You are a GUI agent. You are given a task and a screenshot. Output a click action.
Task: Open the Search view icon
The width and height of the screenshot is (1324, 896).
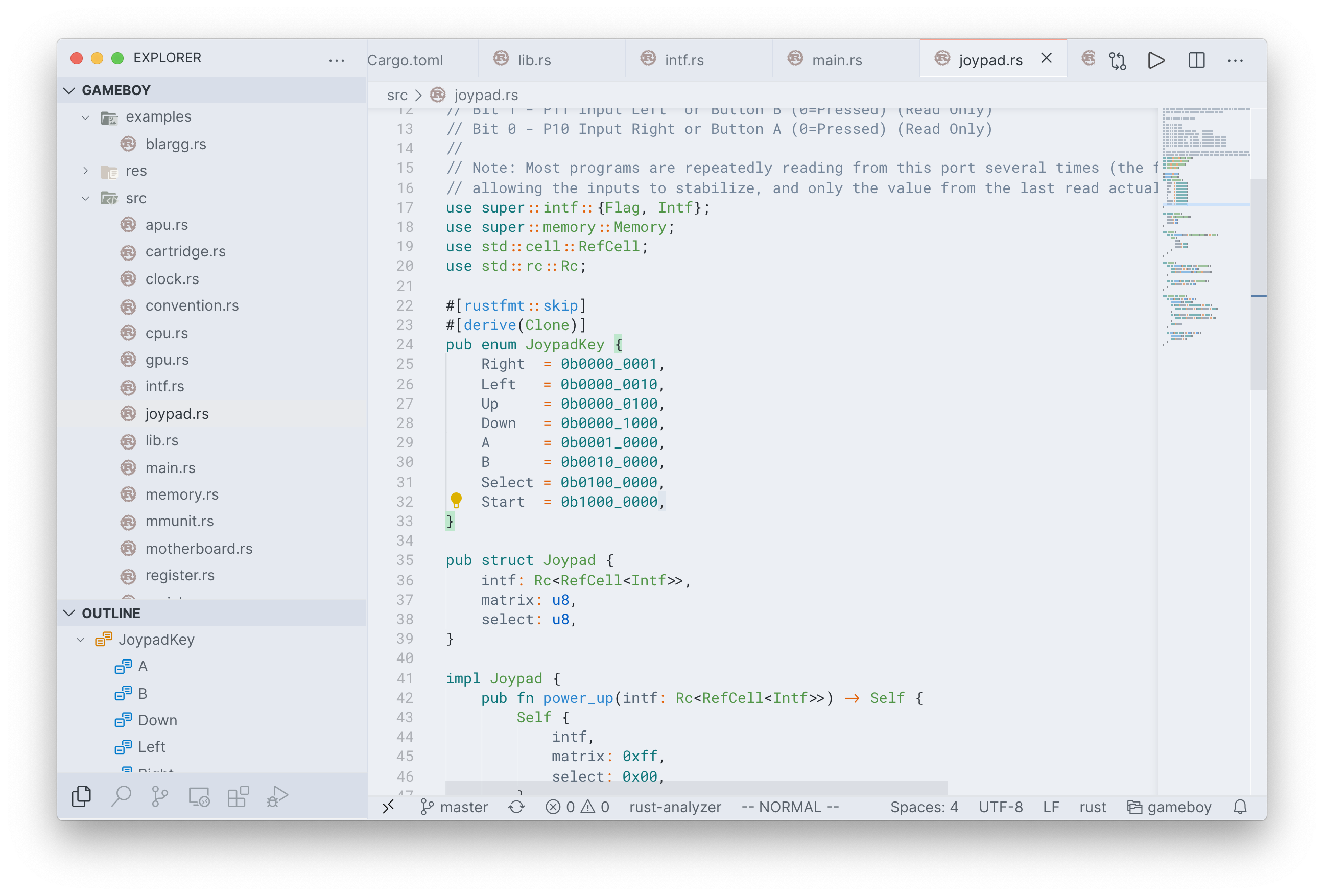coord(122,796)
